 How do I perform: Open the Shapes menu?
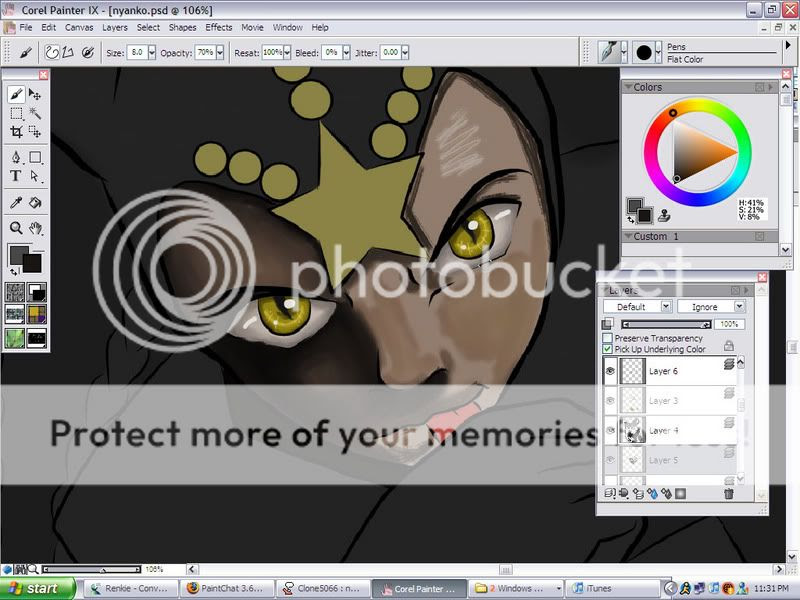(x=183, y=28)
